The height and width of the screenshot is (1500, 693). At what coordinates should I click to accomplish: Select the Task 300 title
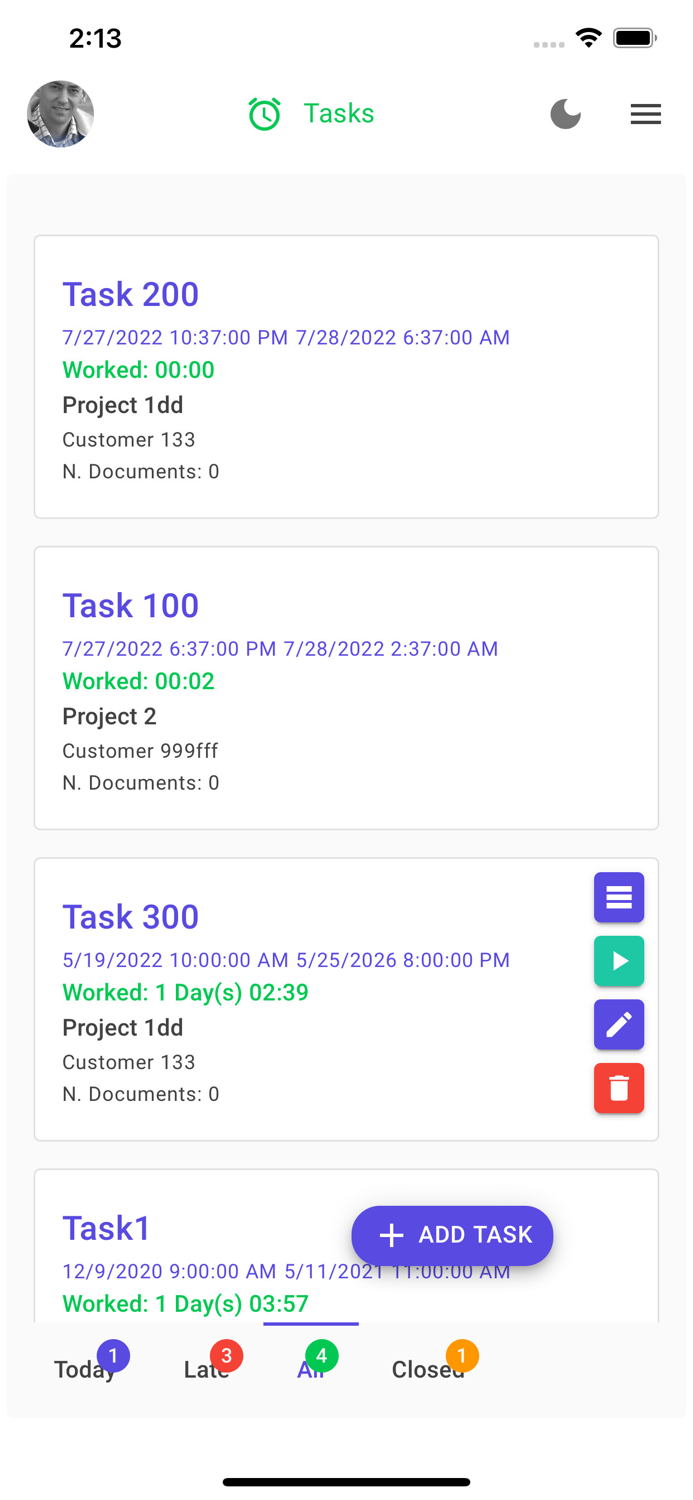[x=130, y=917]
